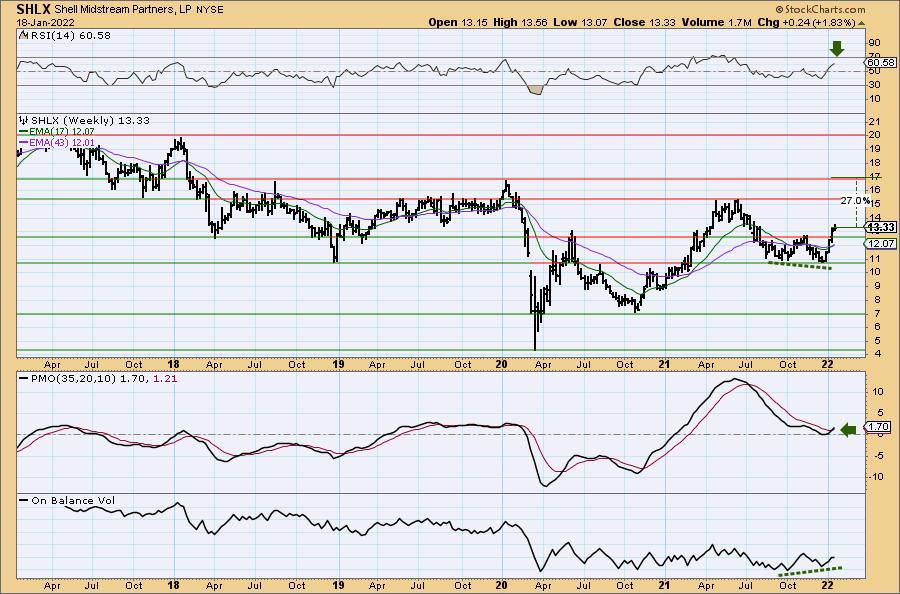Click the 21 level on price axis
900x594 pixels.
click(875, 122)
